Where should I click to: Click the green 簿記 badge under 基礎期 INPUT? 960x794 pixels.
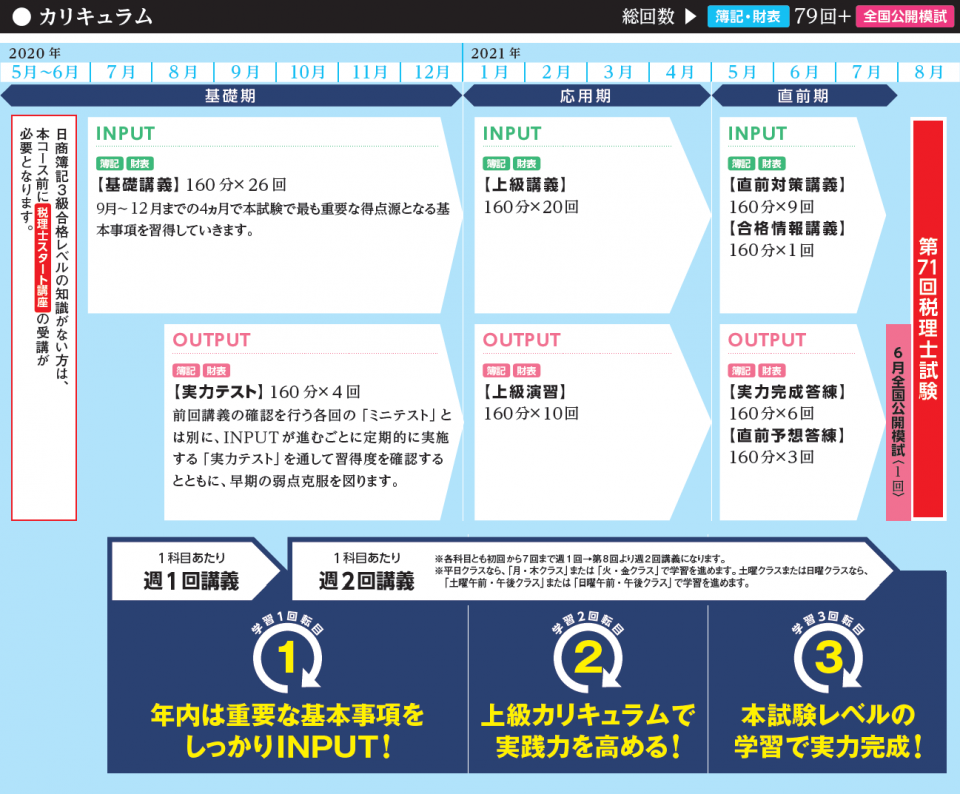pos(108,163)
